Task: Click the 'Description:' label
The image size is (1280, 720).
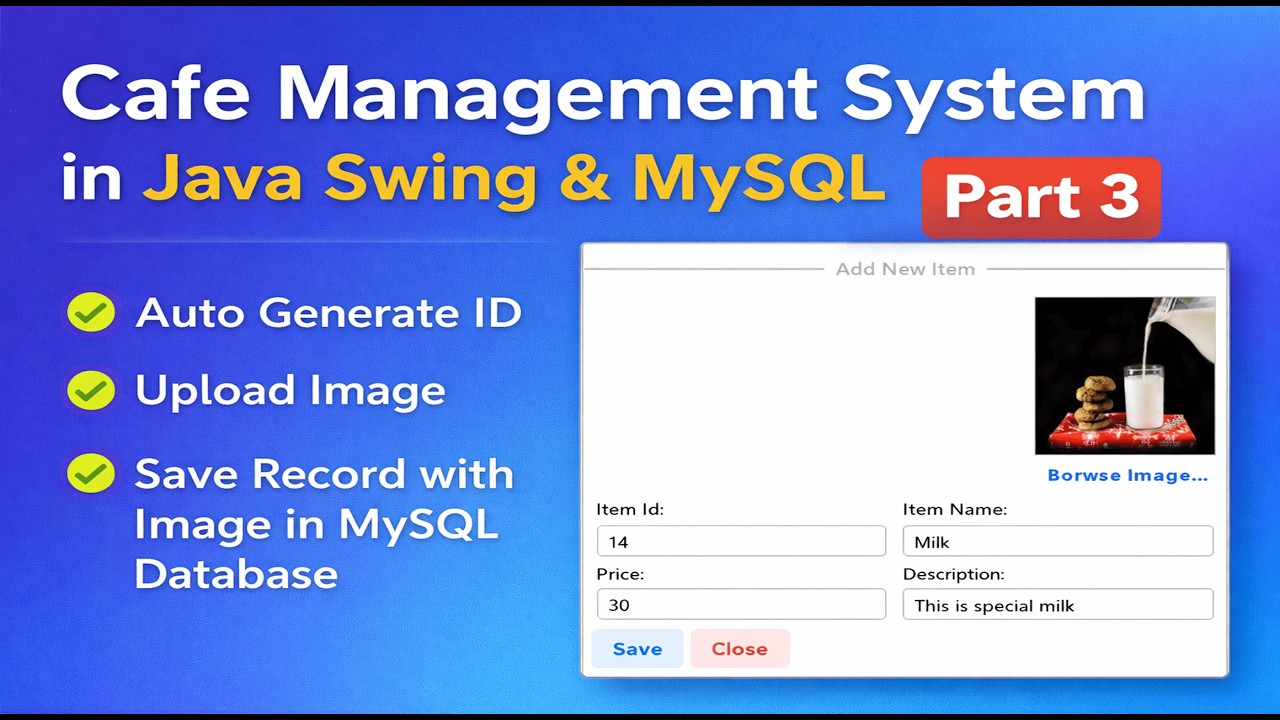Action: (x=954, y=574)
